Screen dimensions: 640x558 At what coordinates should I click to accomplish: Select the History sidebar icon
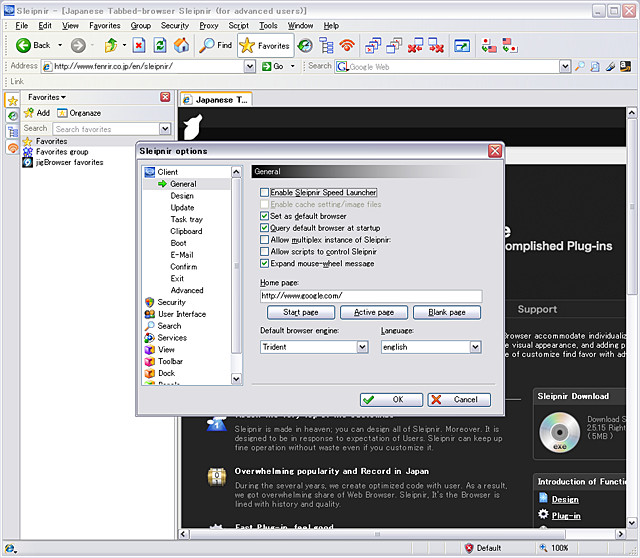[13, 116]
